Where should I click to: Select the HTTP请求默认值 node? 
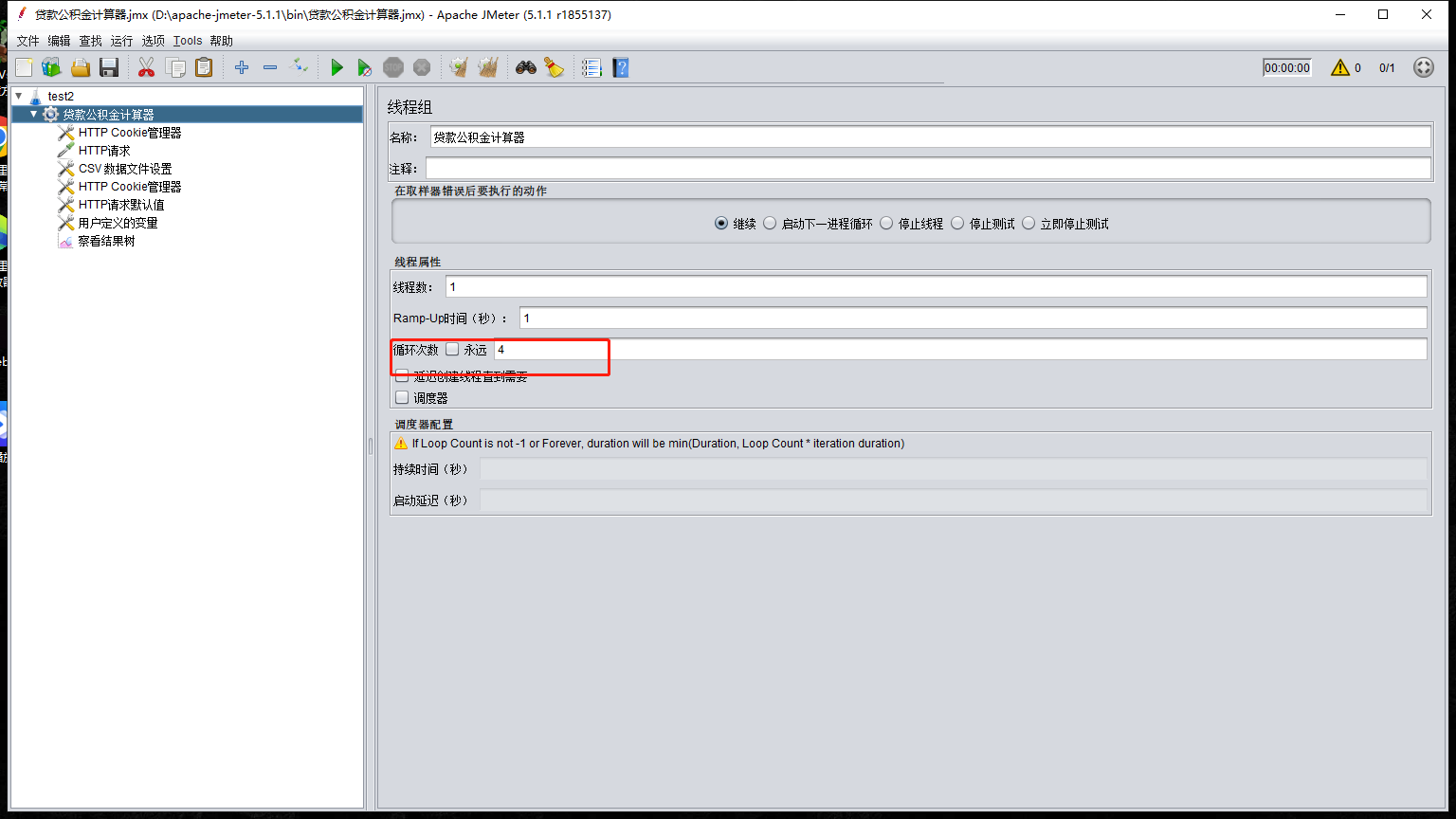(121, 205)
